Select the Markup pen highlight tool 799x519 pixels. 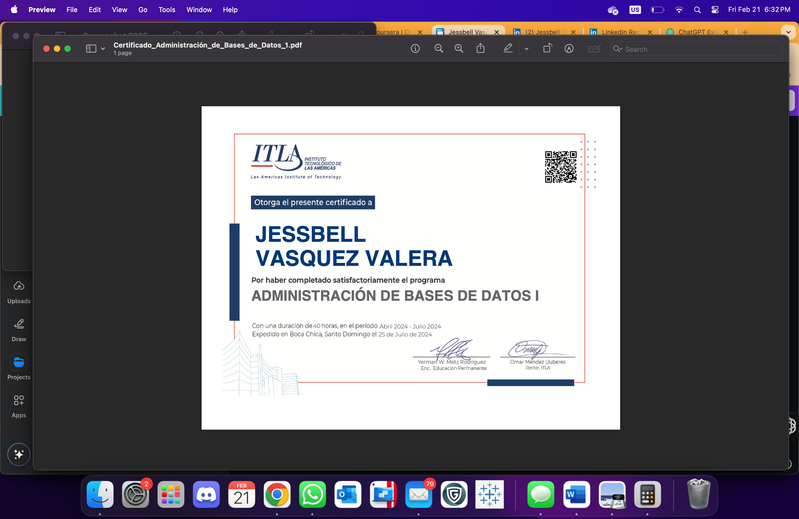[508, 48]
